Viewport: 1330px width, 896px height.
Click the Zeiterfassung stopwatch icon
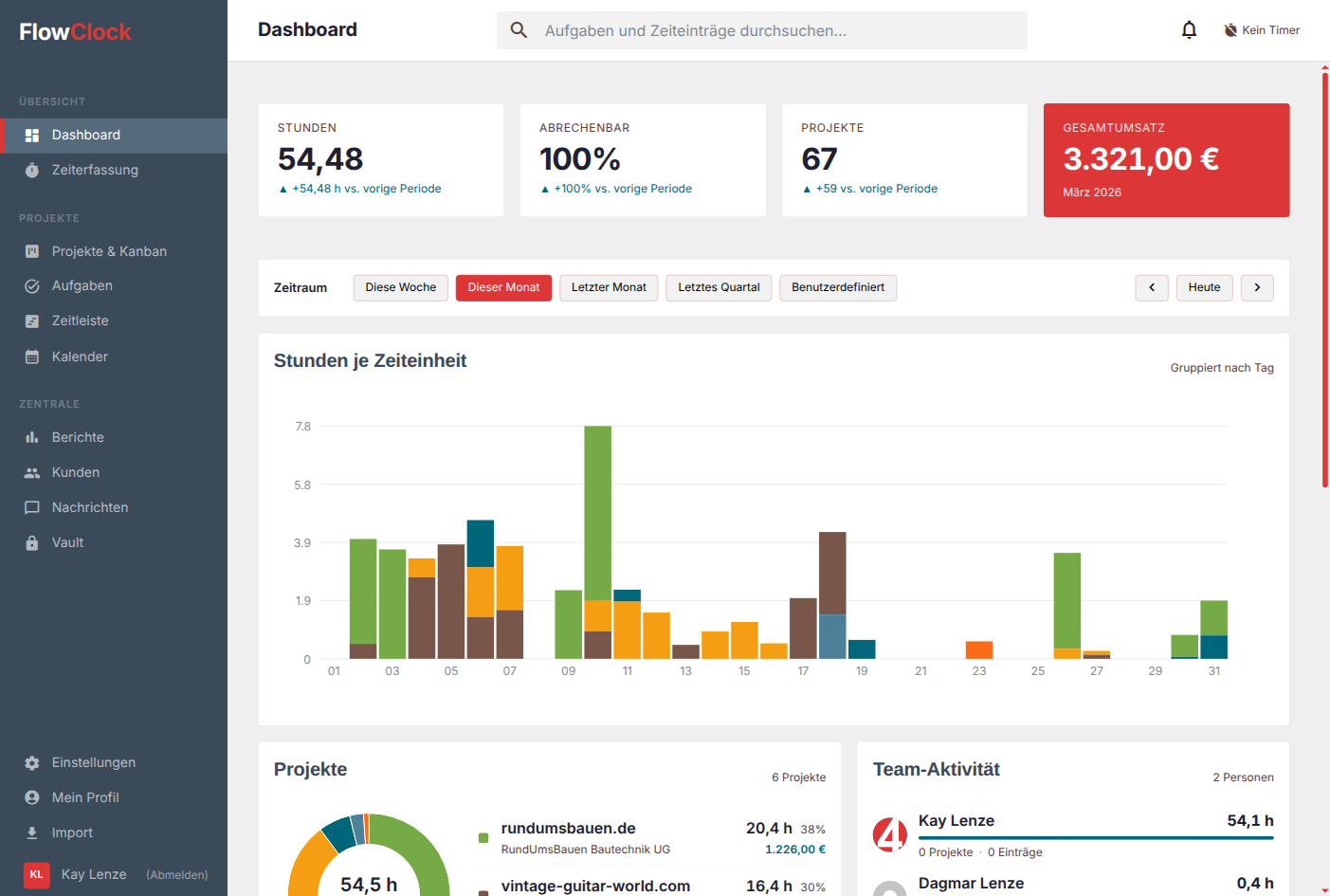tap(32, 171)
